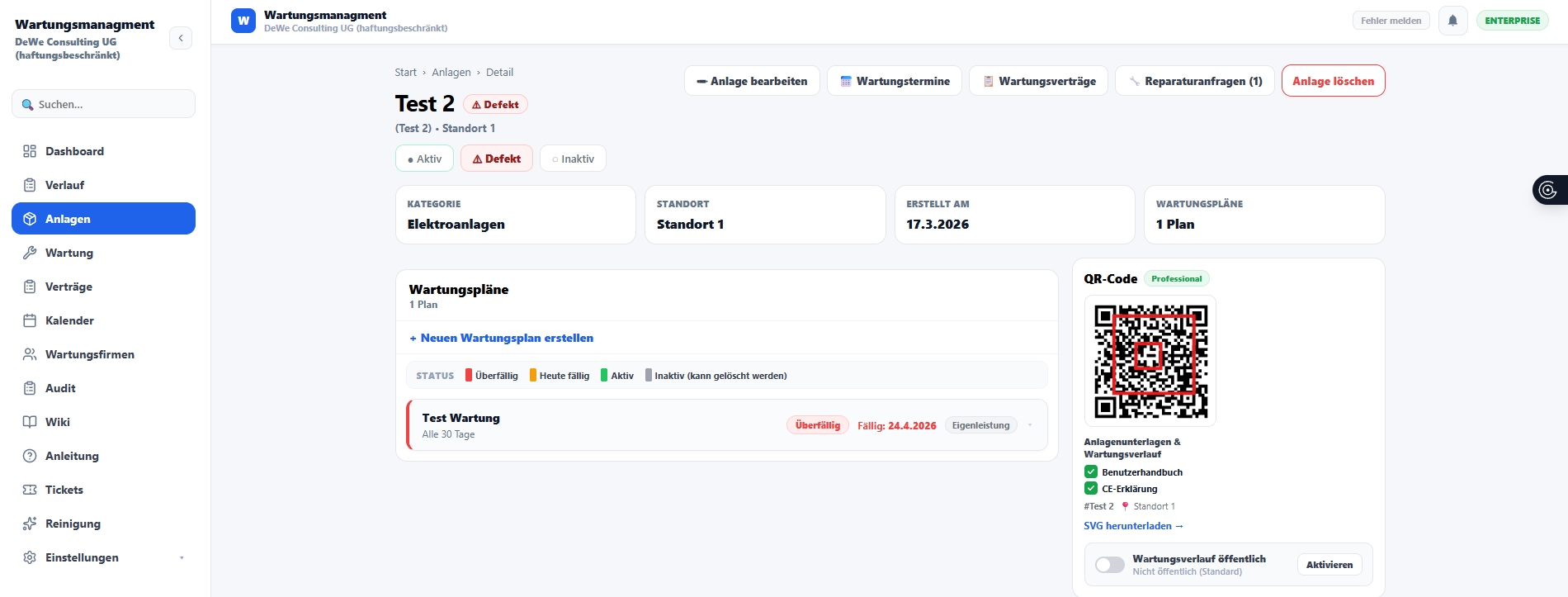Create a new plan via Neuen Wartungsplan erstellen
The height and width of the screenshot is (597, 1568).
tap(502, 338)
